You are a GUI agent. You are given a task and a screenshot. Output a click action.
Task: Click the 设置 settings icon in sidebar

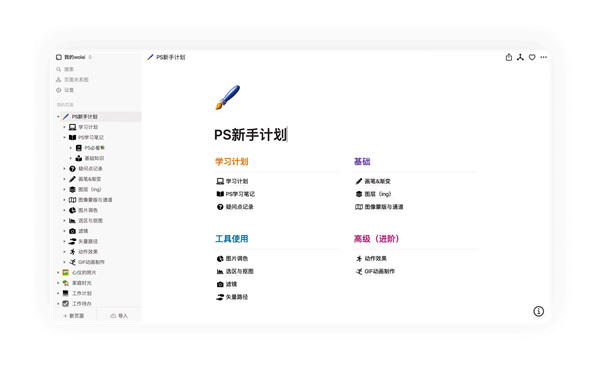pyautogui.click(x=59, y=90)
